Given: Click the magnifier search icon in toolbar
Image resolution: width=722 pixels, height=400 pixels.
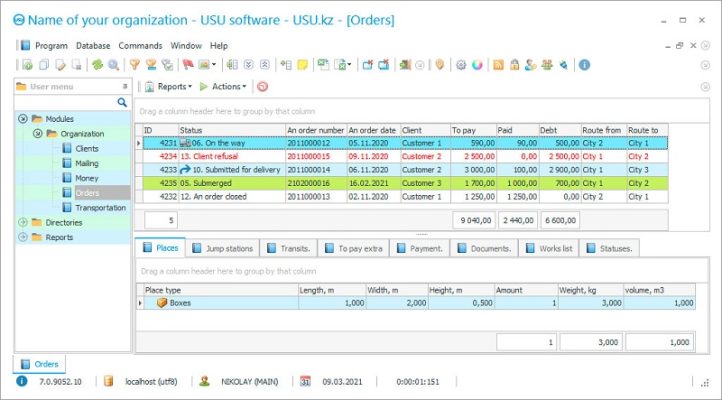Looking at the screenshot, I should point(114,65).
